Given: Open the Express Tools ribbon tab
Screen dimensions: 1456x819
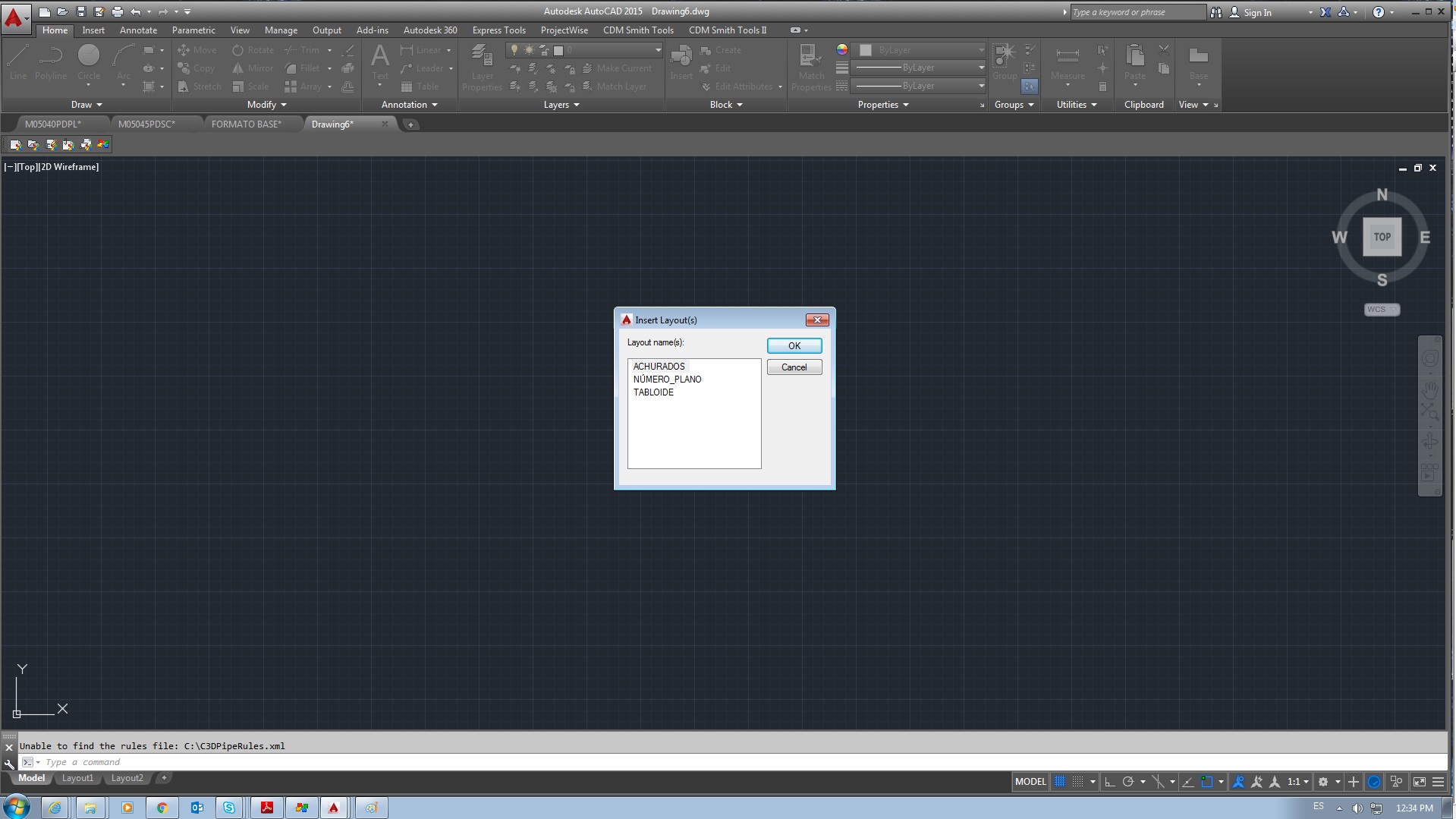Looking at the screenshot, I should [498, 30].
